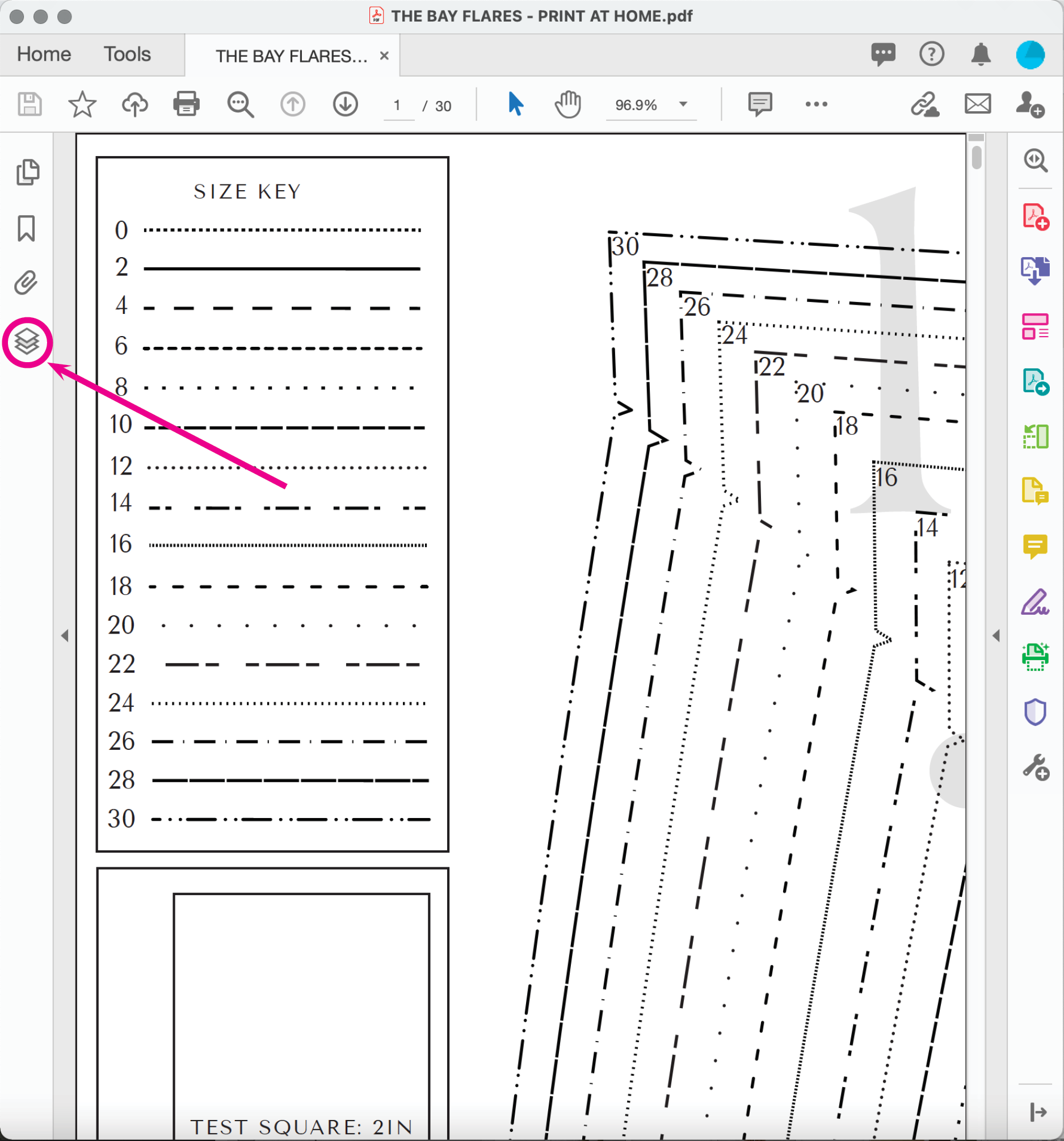Open Scan & OCR tool
This screenshot has width=1064, height=1141.
pyautogui.click(x=1035, y=657)
